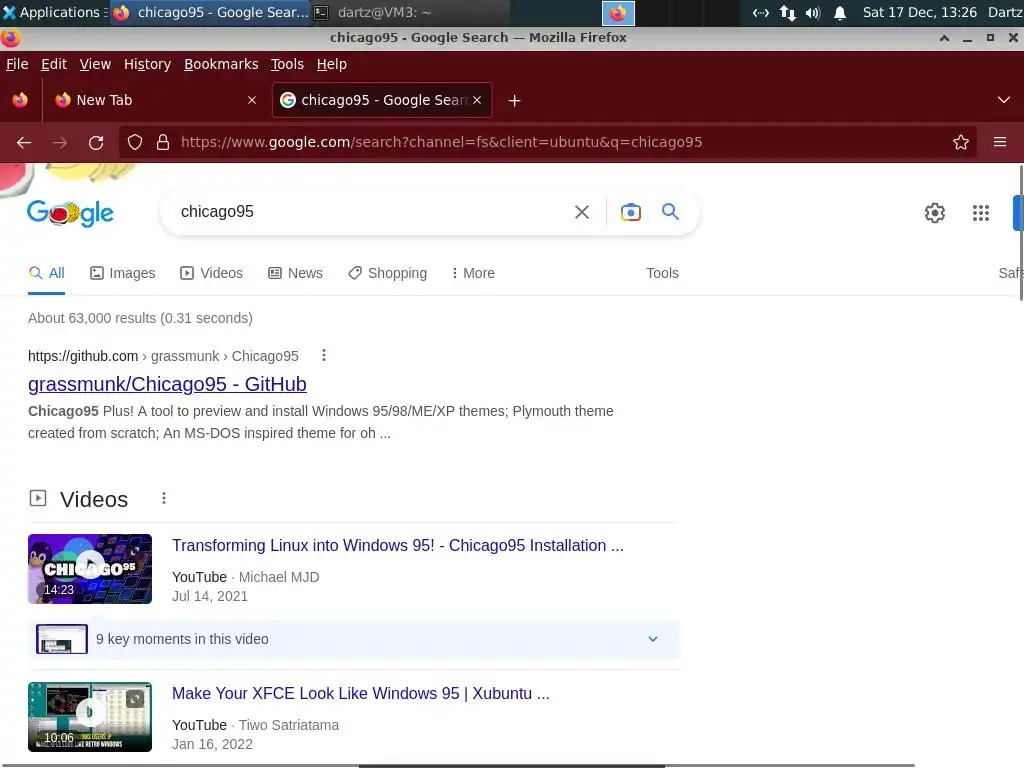The height and width of the screenshot is (768, 1024).
Task: Click the 'Jan 16, 2022' video date
Action: click(x=212, y=744)
